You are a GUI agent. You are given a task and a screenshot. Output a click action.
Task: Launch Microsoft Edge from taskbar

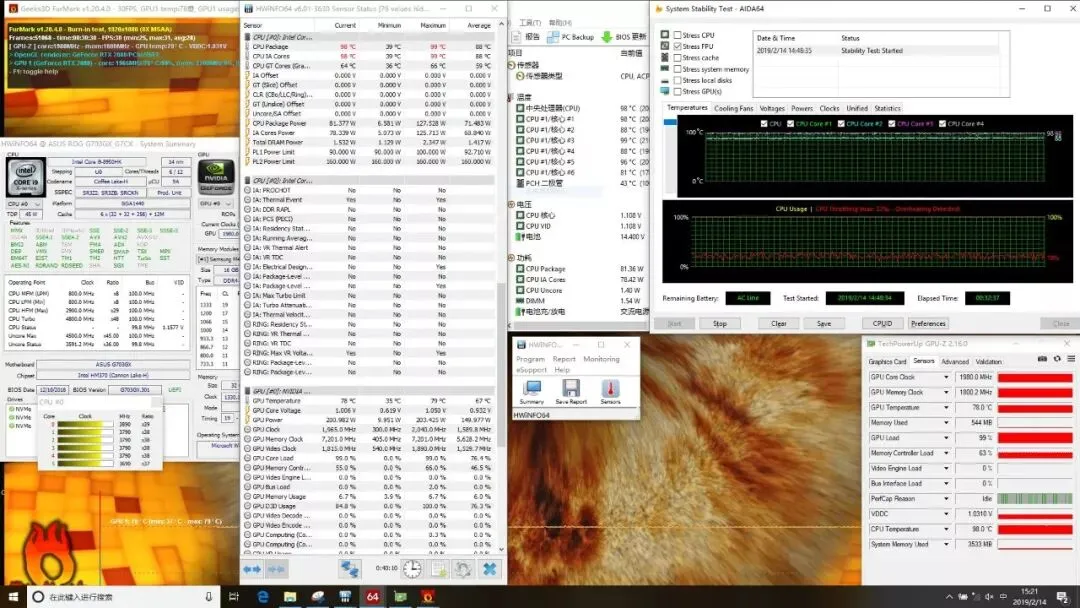[262, 596]
